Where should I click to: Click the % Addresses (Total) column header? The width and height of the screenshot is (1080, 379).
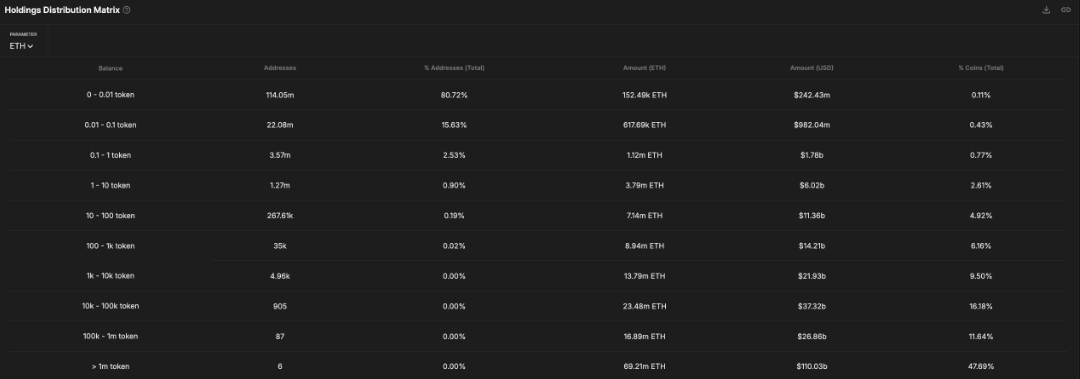[454, 68]
